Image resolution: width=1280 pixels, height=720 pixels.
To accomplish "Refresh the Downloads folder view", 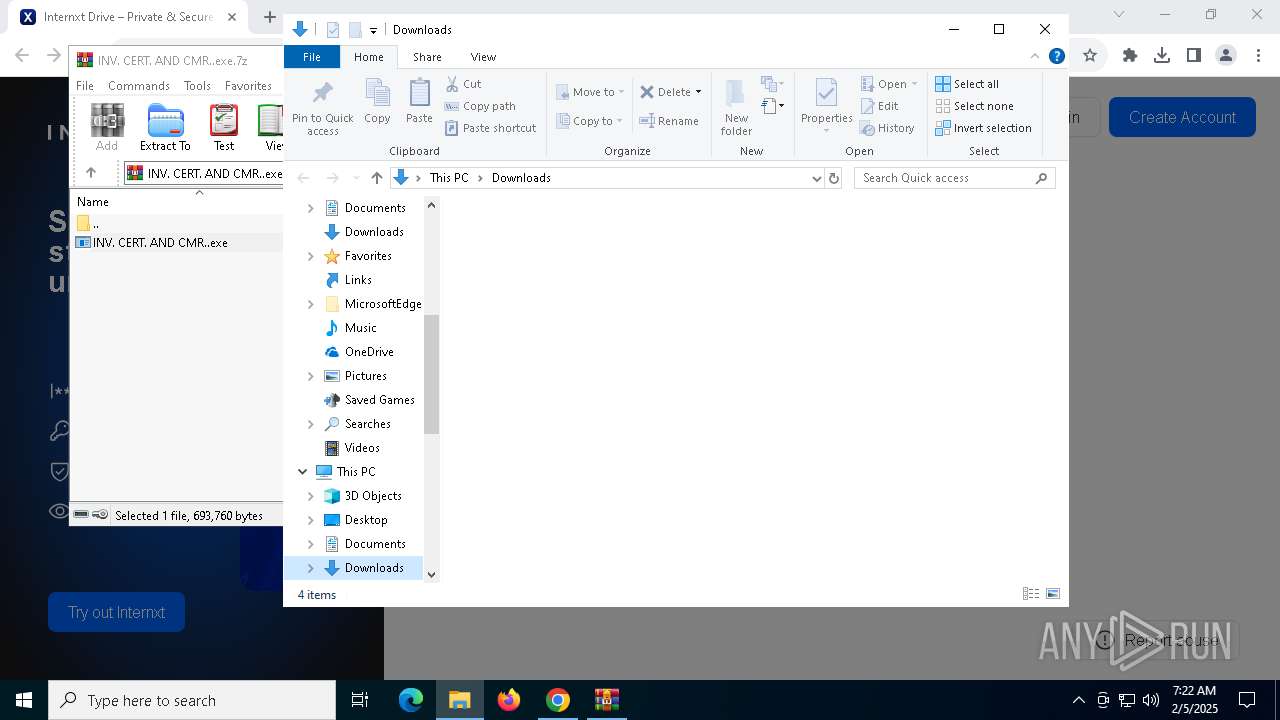I will pos(834,178).
